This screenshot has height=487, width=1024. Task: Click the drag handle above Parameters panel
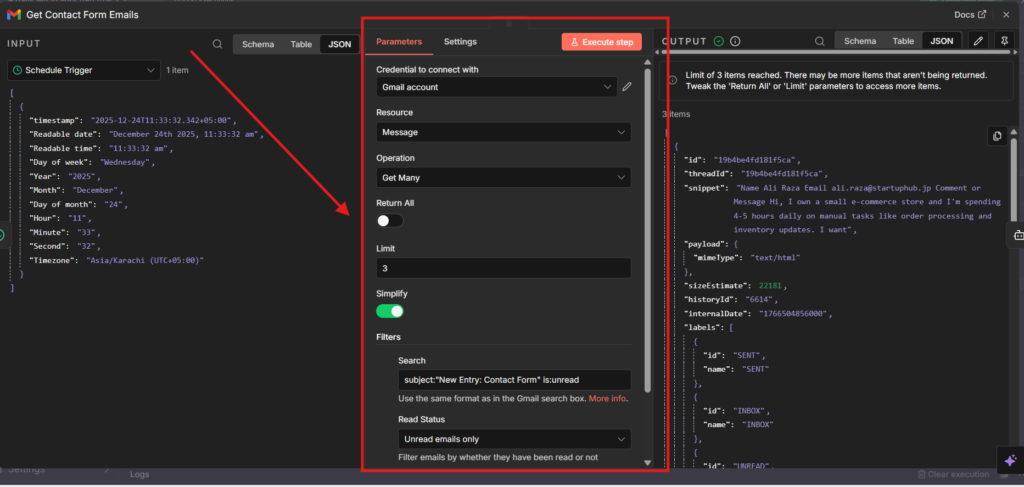click(x=509, y=23)
